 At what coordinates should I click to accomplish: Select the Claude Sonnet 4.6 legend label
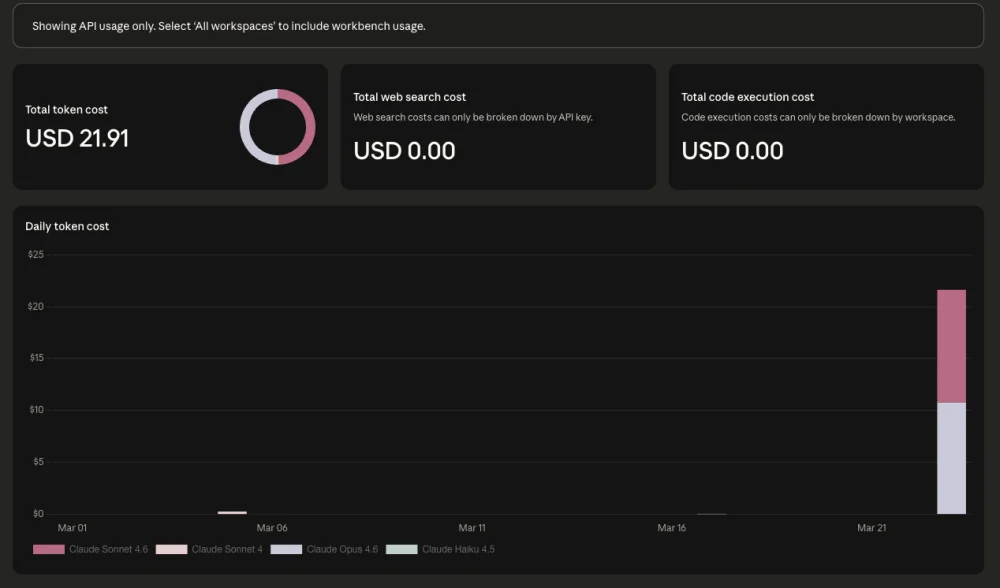click(108, 549)
